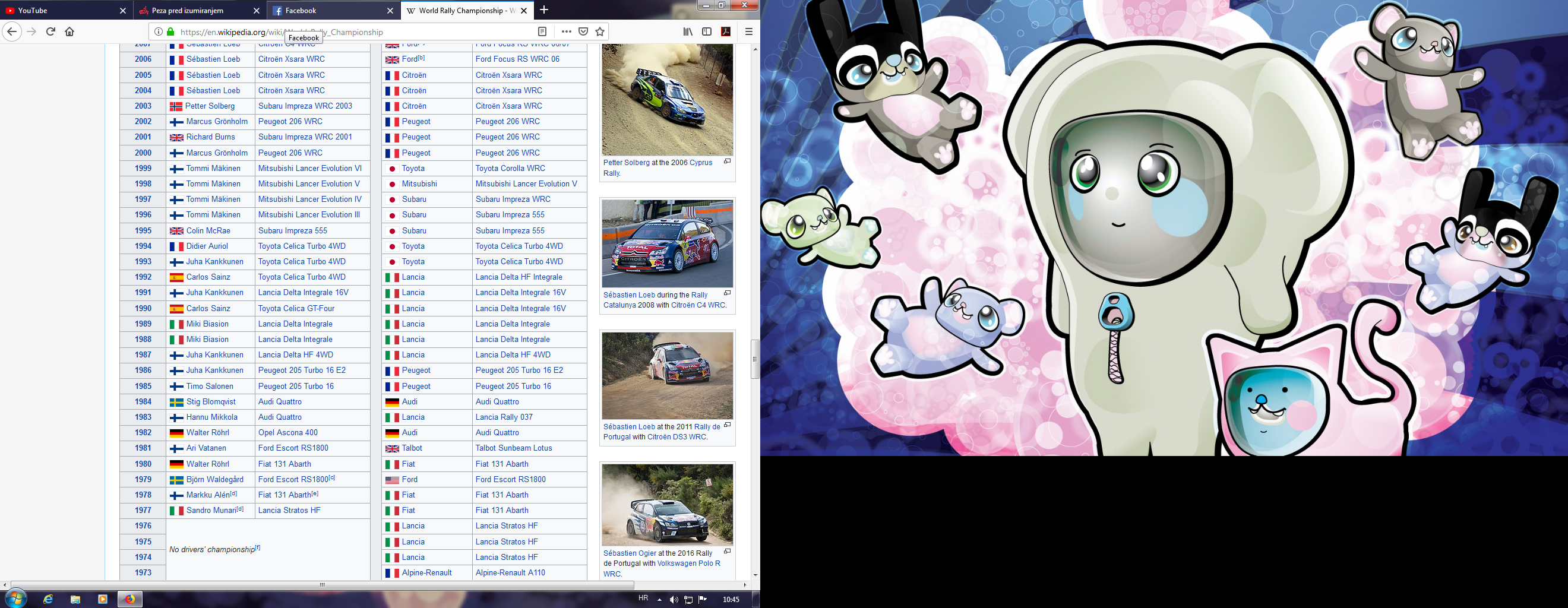This screenshot has width=1568, height=608.
Task: Enlarge the Ogier 2016 Rally de Portugal image
Action: (727, 552)
